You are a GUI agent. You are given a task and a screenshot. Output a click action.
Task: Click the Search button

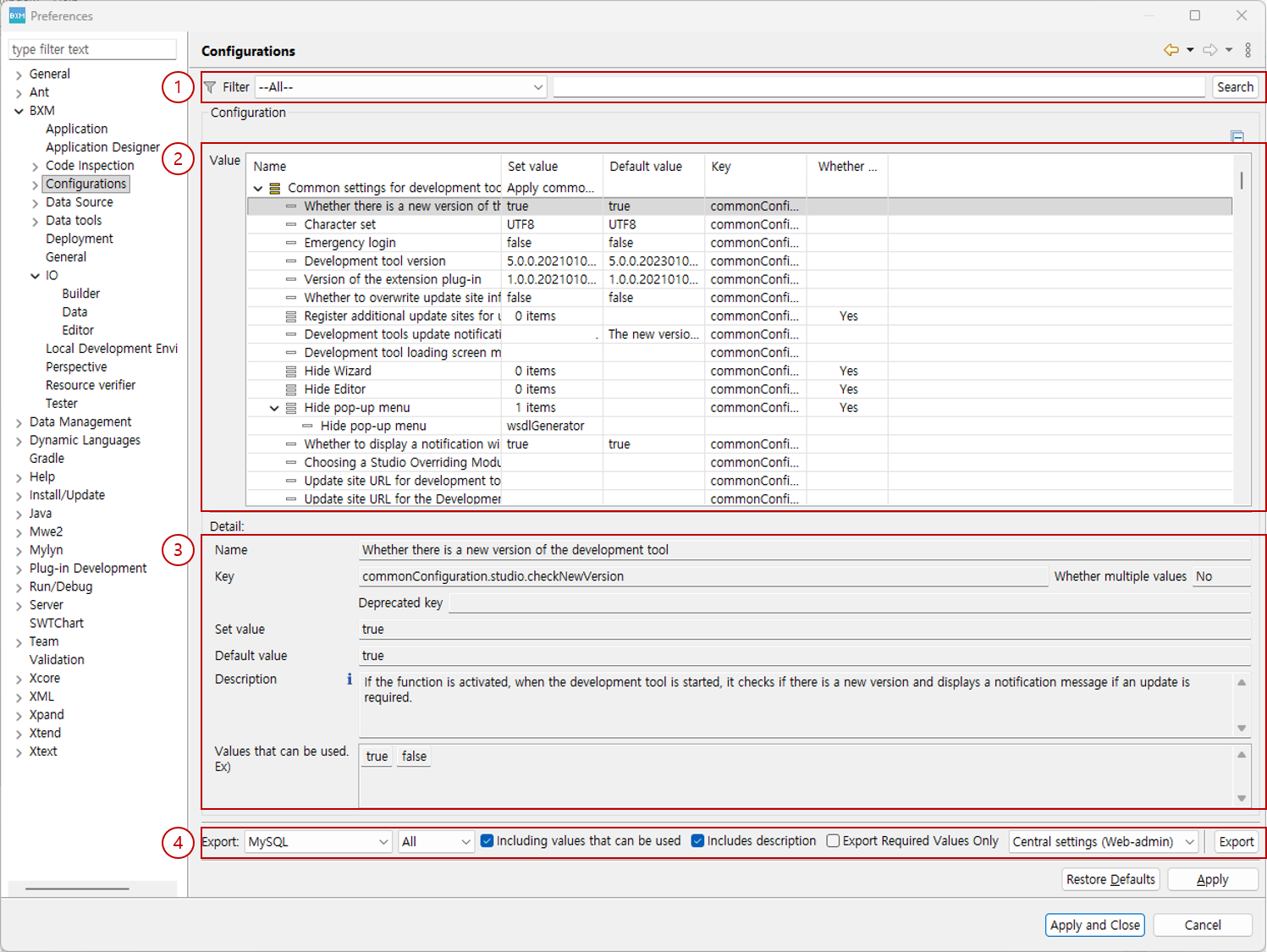[x=1235, y=87]
